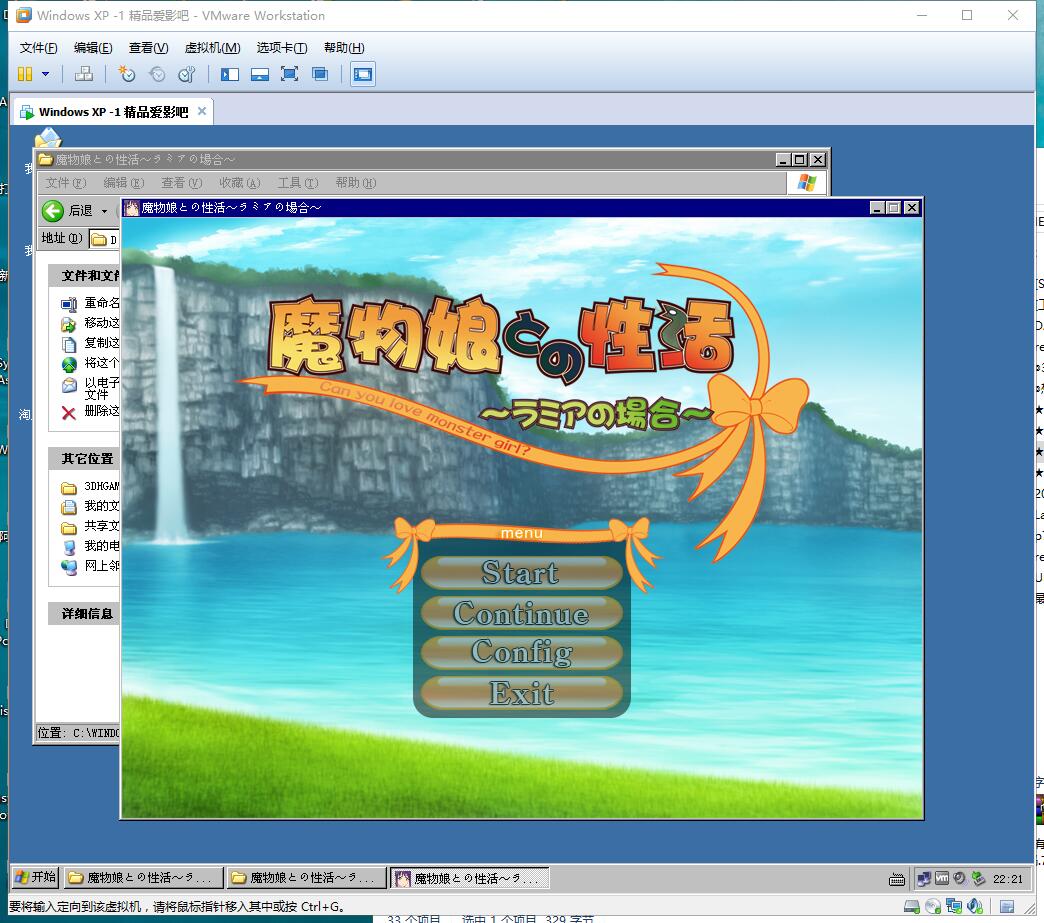Open Config from the game menu

coord(521,653)
